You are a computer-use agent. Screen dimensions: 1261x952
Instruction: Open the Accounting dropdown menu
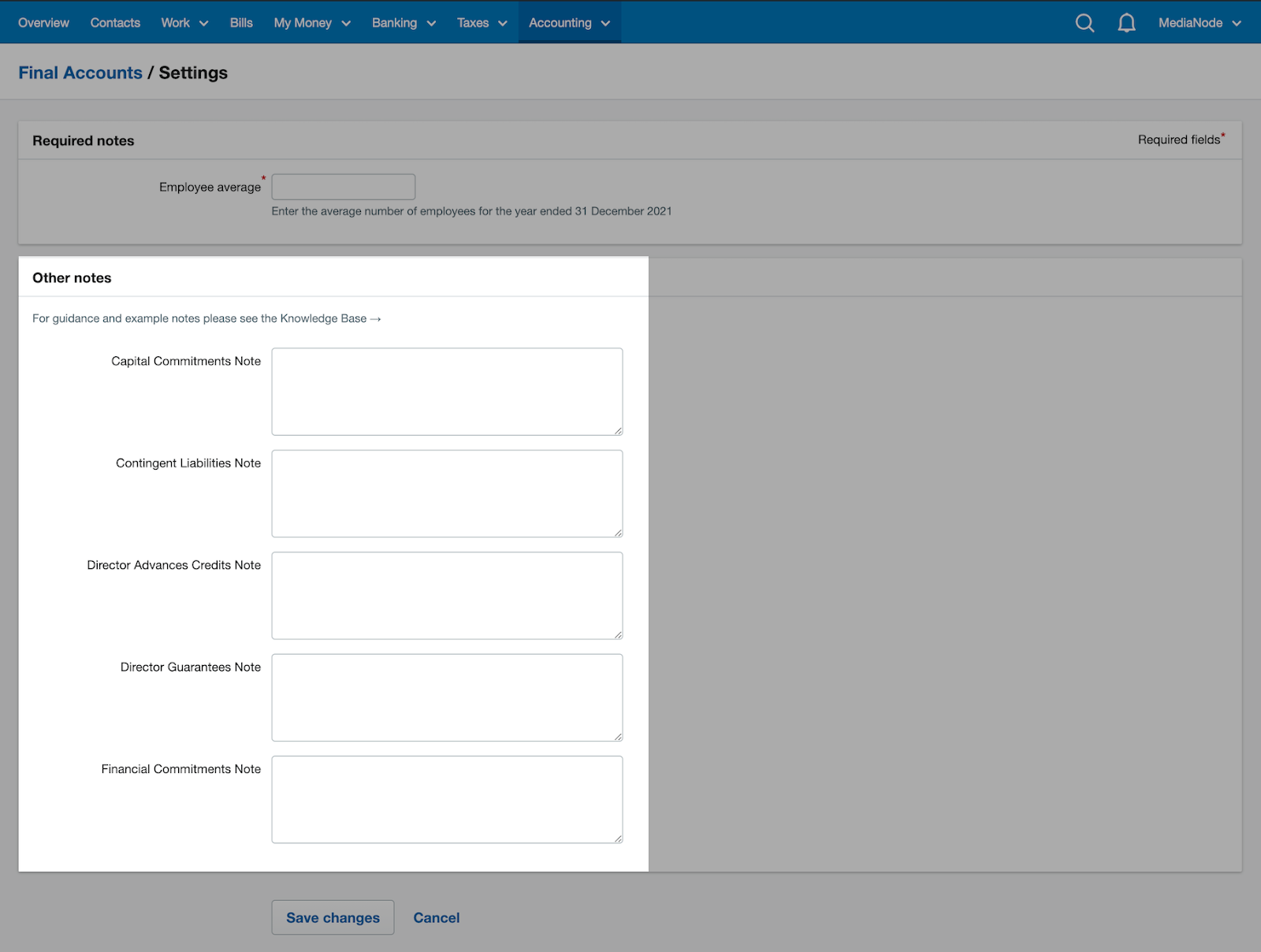[x=568, y=23]
